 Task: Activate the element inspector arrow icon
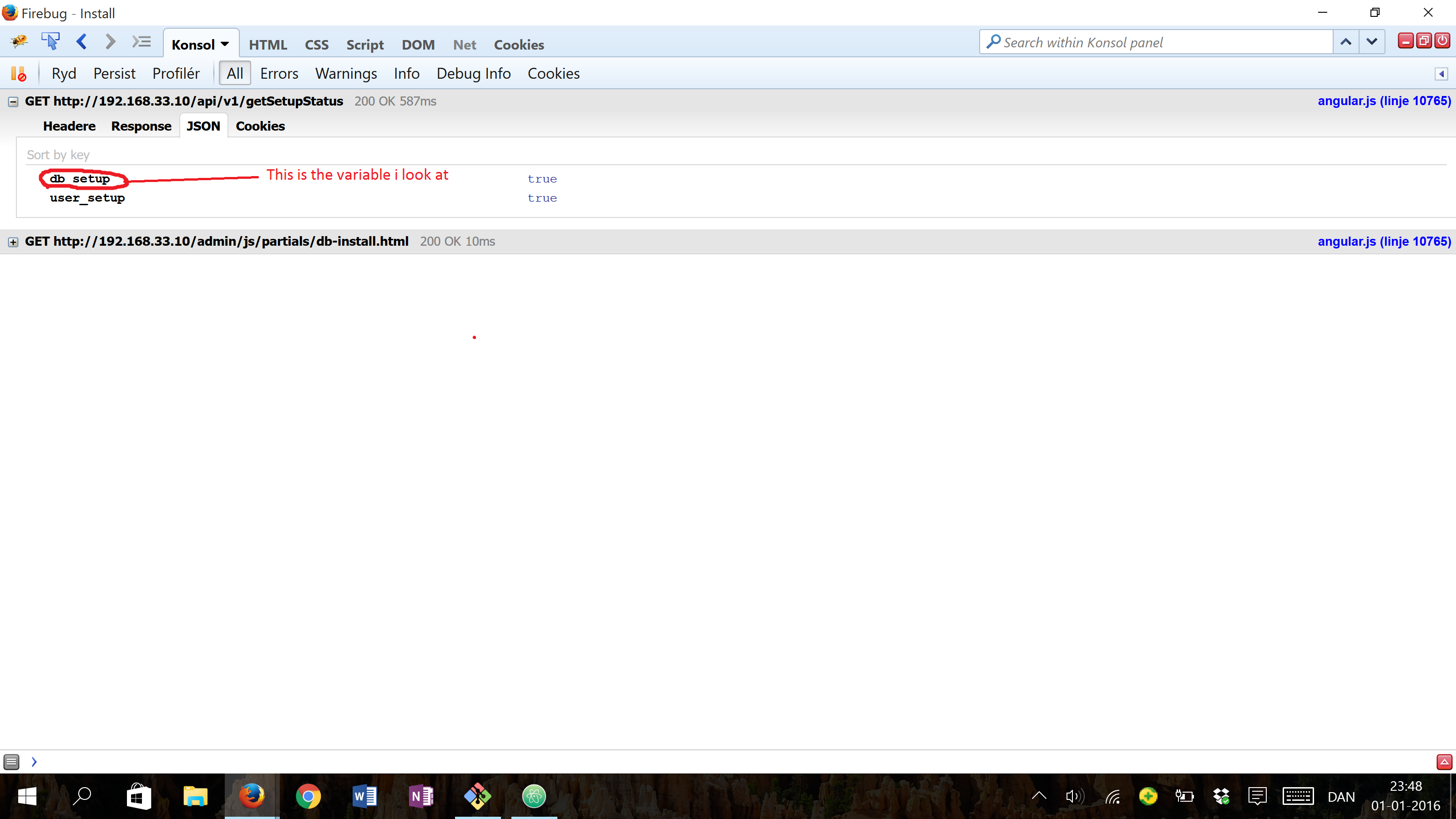point(51,41)
